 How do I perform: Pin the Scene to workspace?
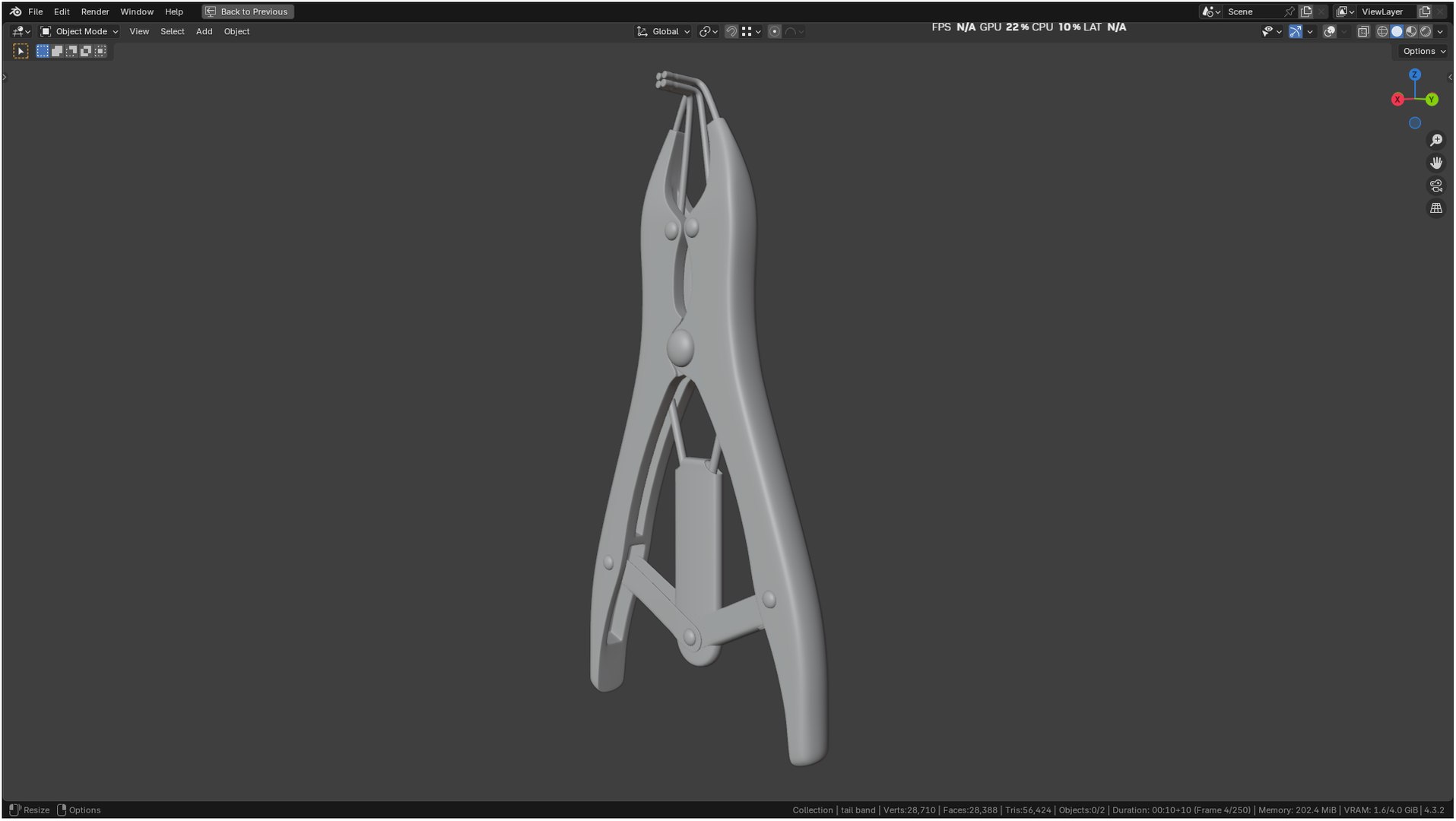point(1289,11)
